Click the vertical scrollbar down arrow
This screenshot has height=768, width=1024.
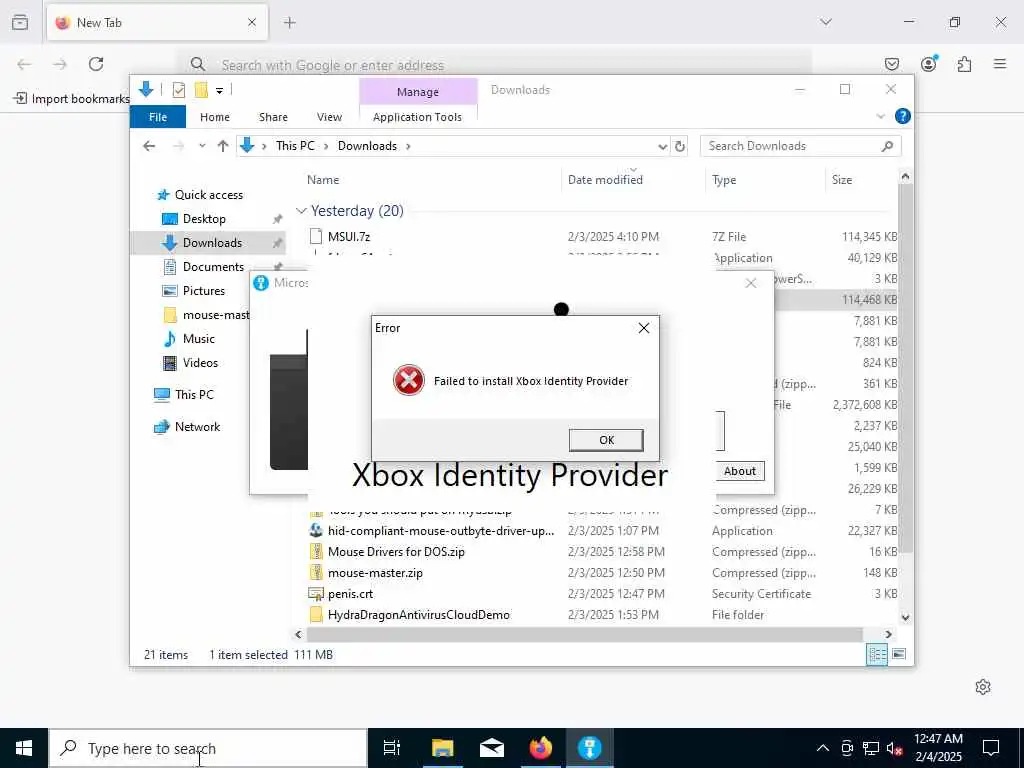[x=905, y=617]
